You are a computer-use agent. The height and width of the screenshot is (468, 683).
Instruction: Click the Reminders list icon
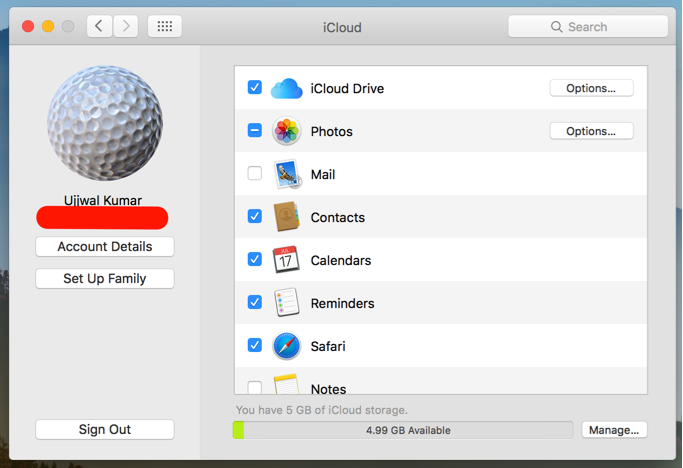coord(287,302)
